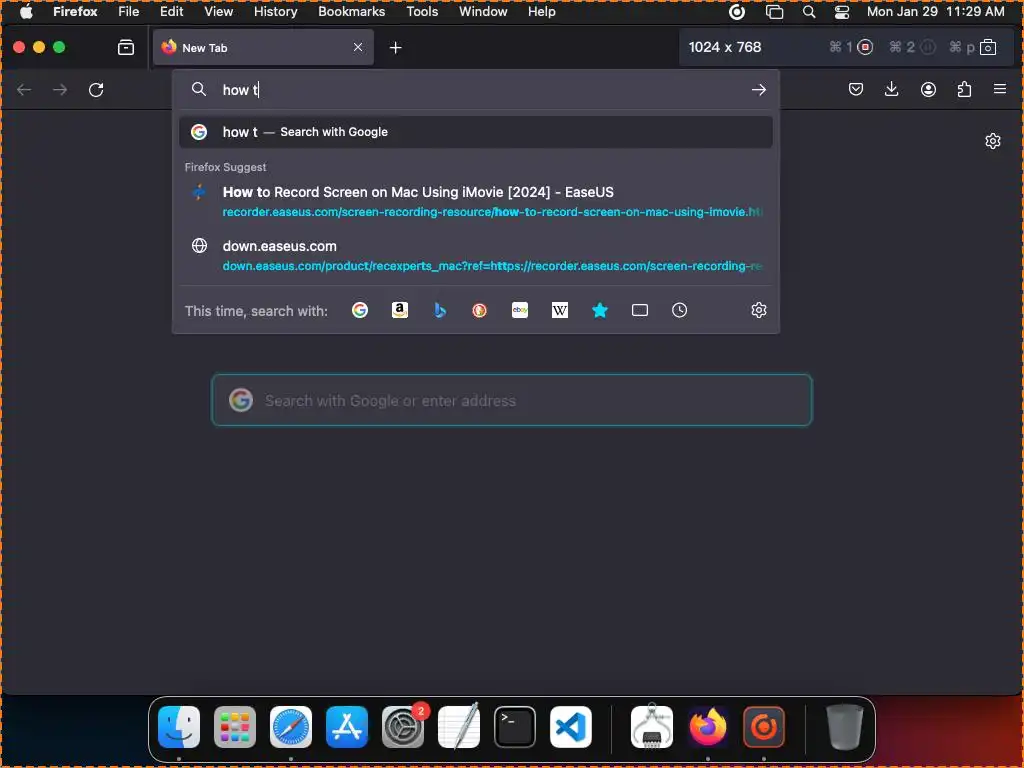Screen dimensions: 1024x768
Task: Go back with the back arrow
Action: 24,89
